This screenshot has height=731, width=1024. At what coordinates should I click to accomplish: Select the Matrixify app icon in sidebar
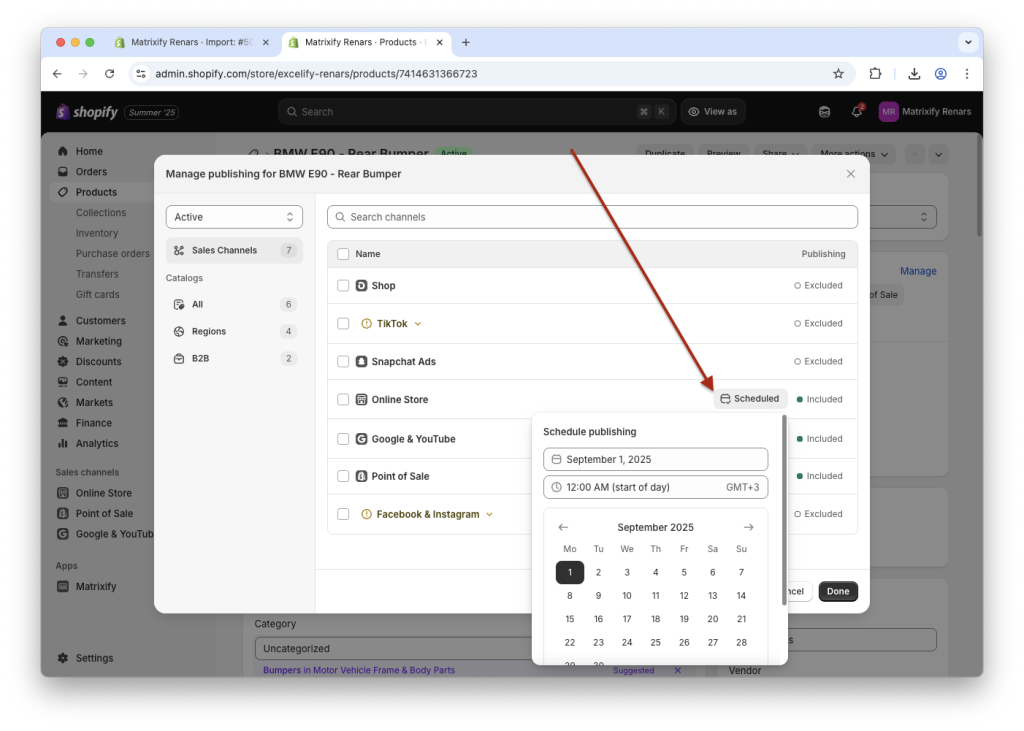pyautogui.click(x=62, y=586)
